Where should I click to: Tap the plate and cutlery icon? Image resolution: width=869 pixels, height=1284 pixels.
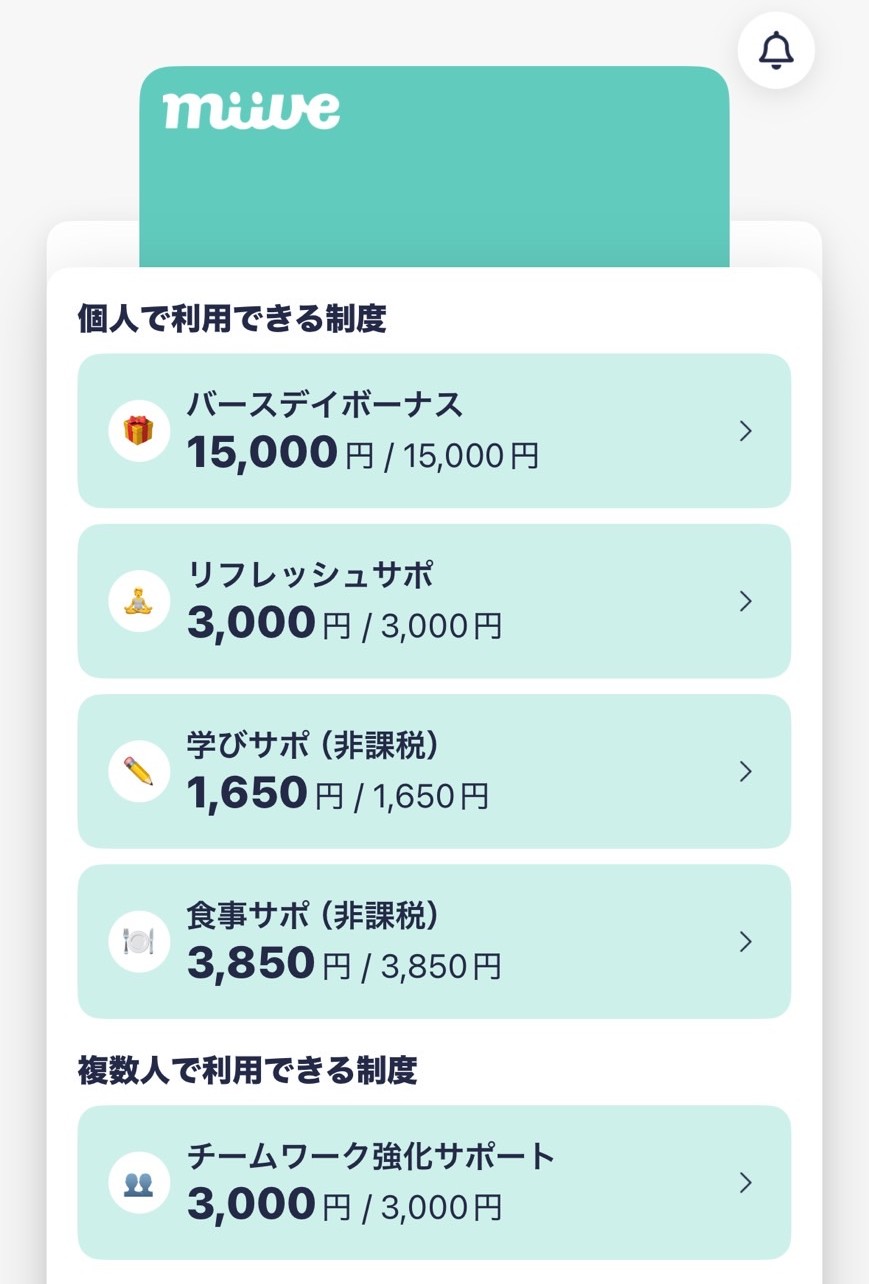click(x=139, y=941)
